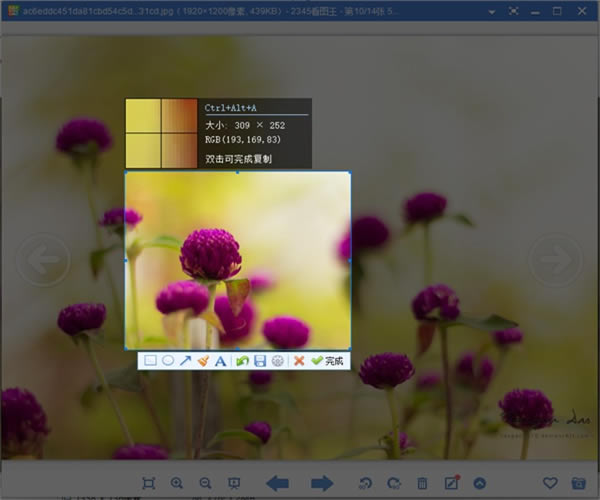Go to previous image with left arrow

277,483
